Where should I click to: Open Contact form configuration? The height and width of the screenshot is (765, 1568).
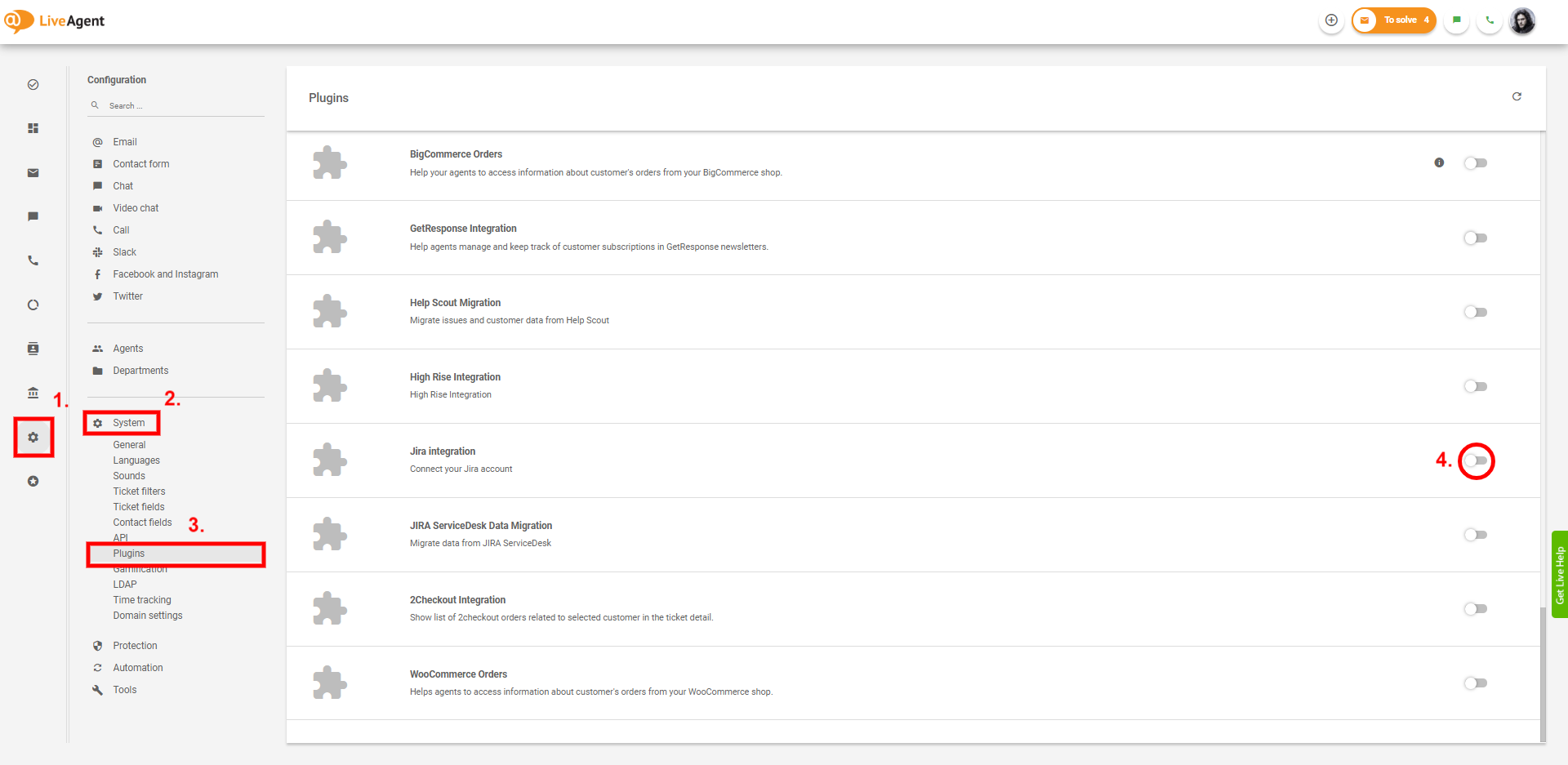[140, 164]
